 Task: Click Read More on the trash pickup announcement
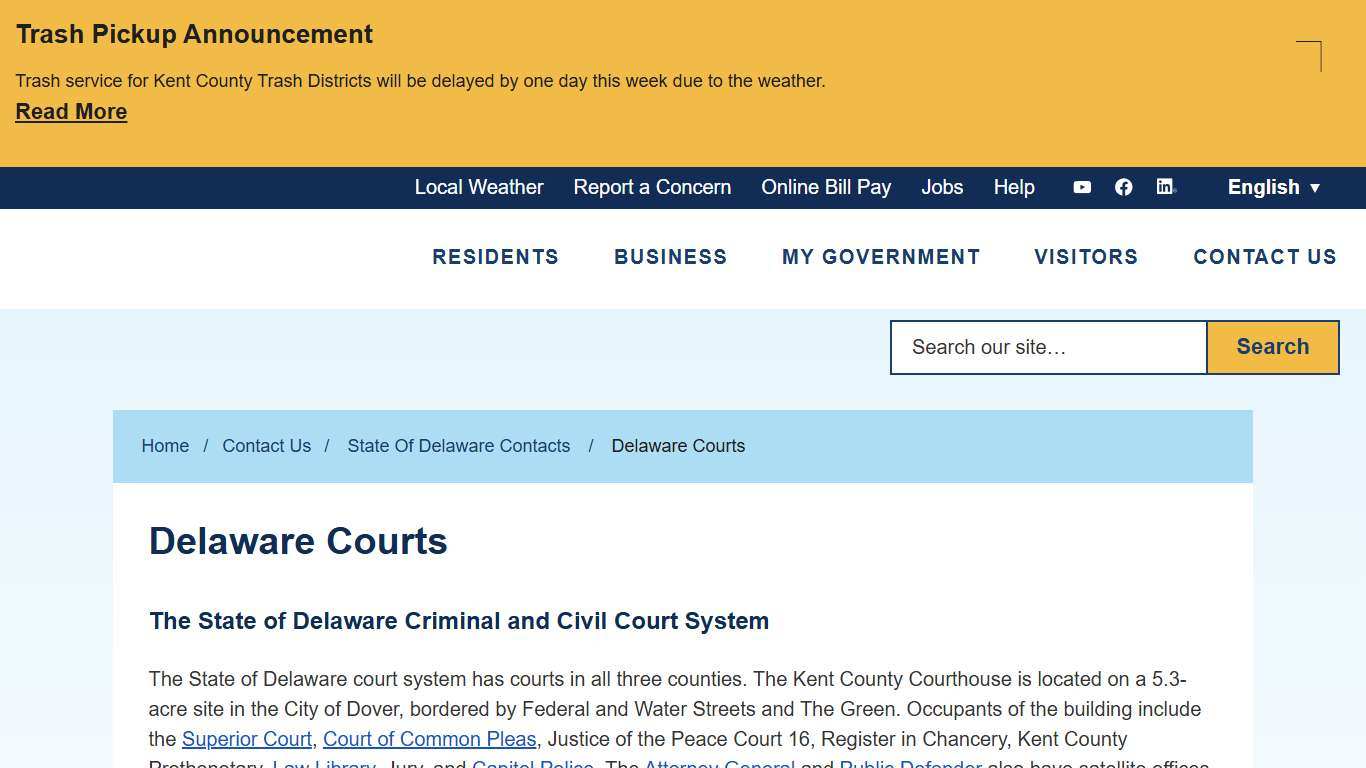click(x=70, y=111)
